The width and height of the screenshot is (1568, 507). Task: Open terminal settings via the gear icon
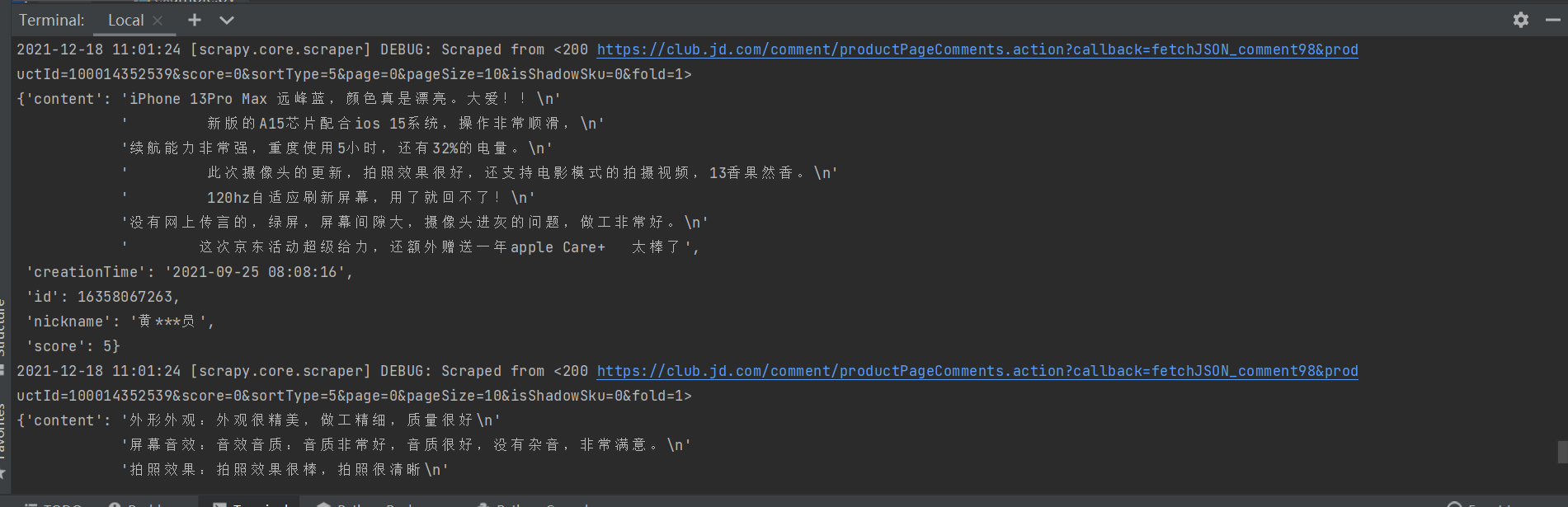click(1521, 20)
